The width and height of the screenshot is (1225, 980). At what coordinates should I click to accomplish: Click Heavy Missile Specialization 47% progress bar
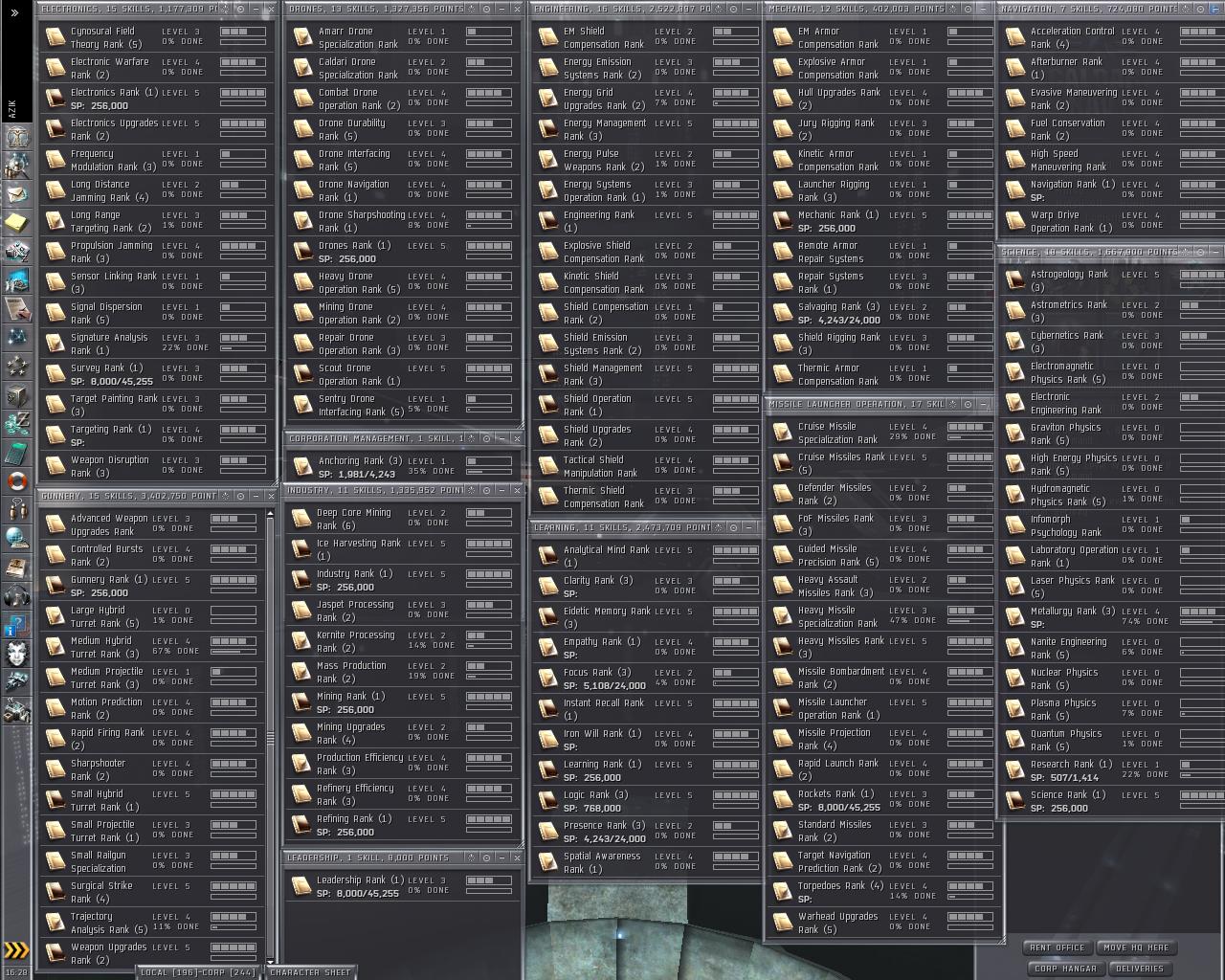coord(970,621)
